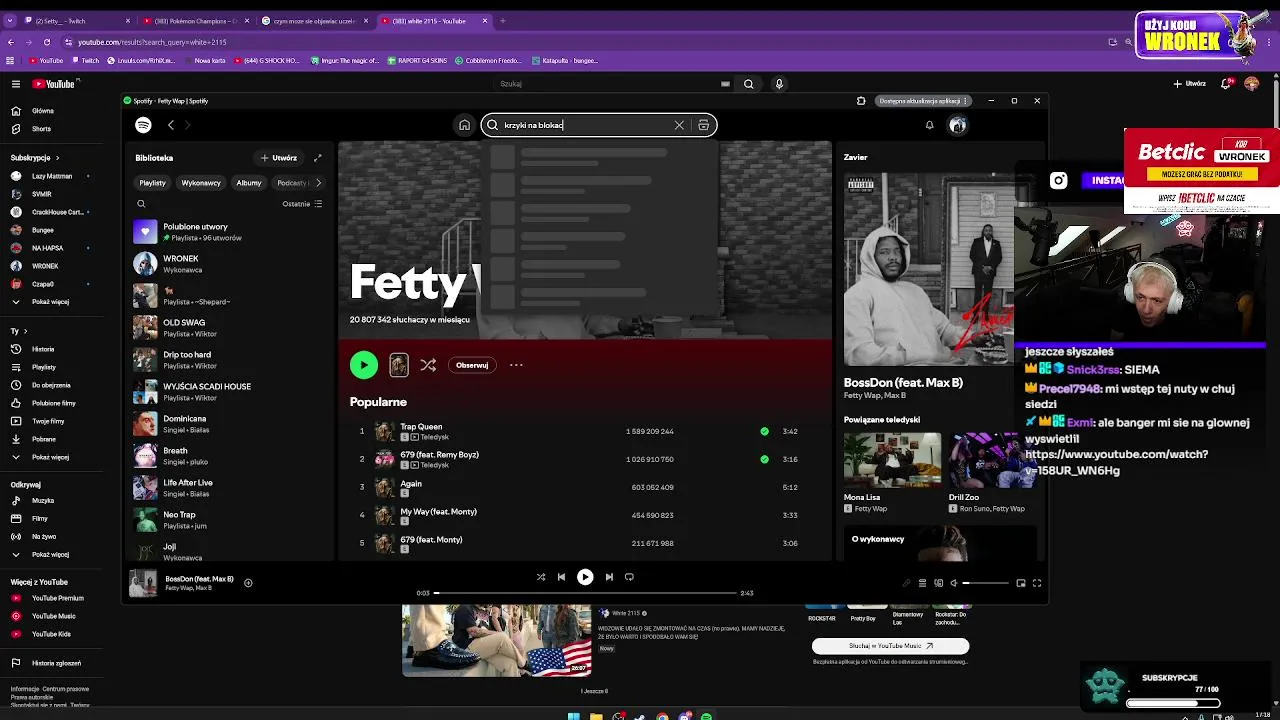Screen dimensions: 1280x720
Task: Open the Ostatnie sort dropdown
Action: 302,204
